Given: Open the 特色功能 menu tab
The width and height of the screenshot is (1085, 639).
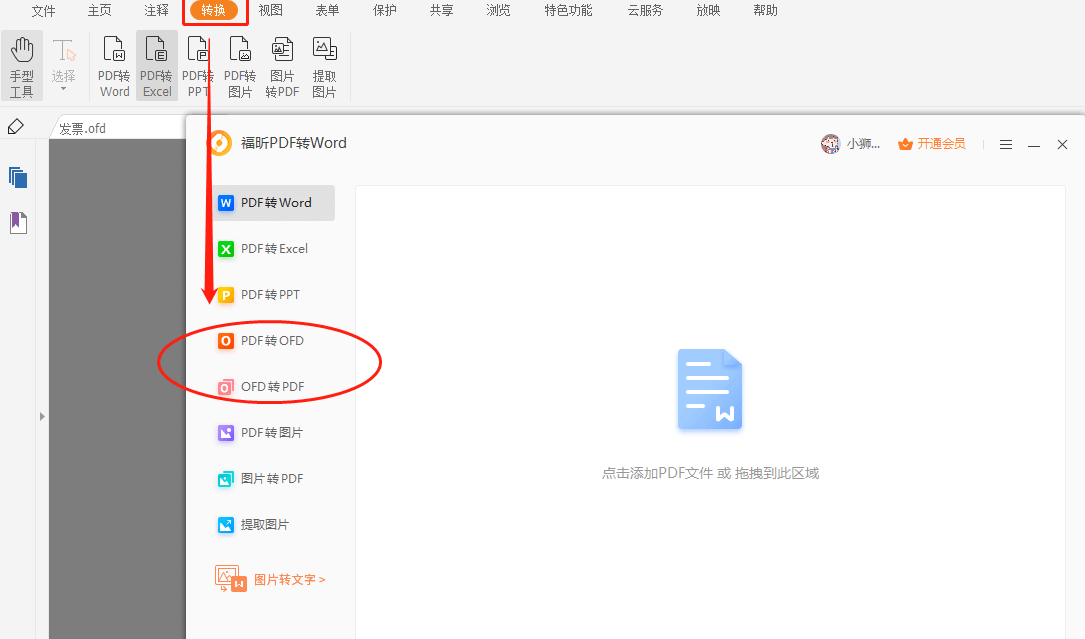Looking at the screenshot, I should point(568,11).
